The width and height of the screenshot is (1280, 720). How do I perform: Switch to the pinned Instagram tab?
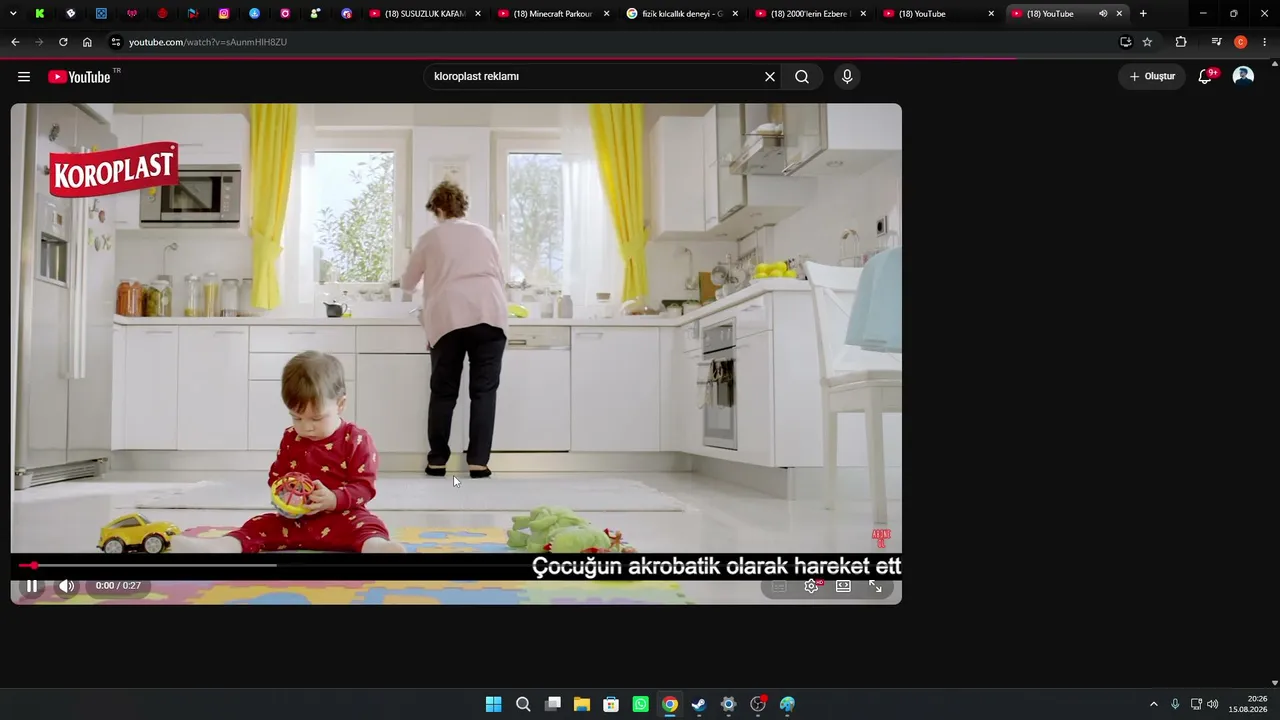tap(224, 14)
